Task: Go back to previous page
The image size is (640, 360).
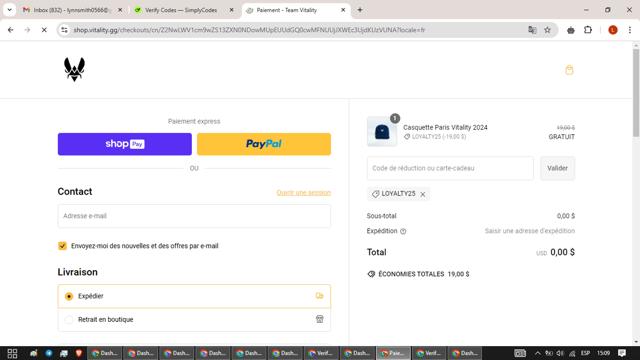Action: (11, 30)
